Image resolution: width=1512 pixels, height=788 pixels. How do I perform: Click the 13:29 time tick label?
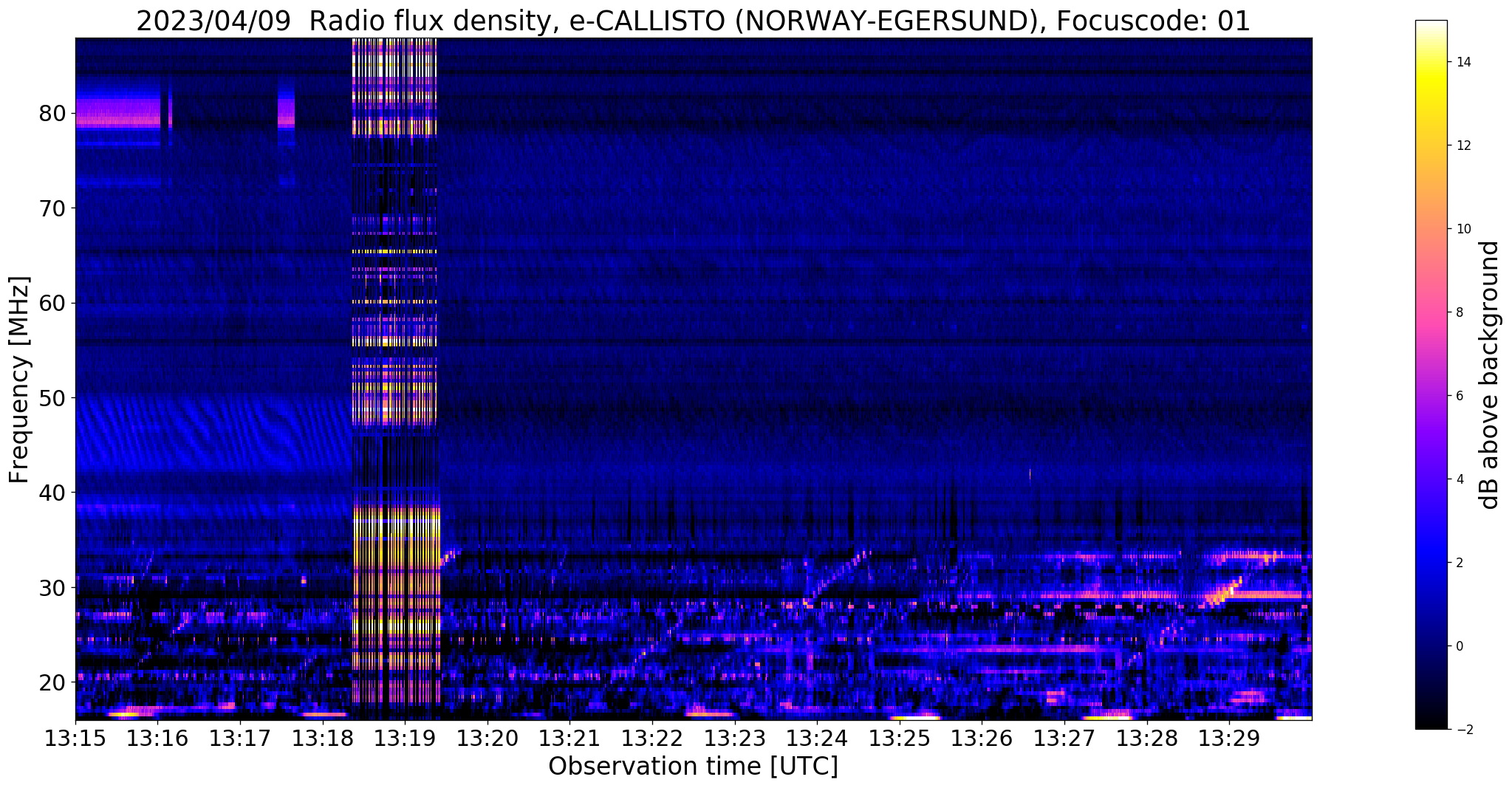[x=1229, y=738]
